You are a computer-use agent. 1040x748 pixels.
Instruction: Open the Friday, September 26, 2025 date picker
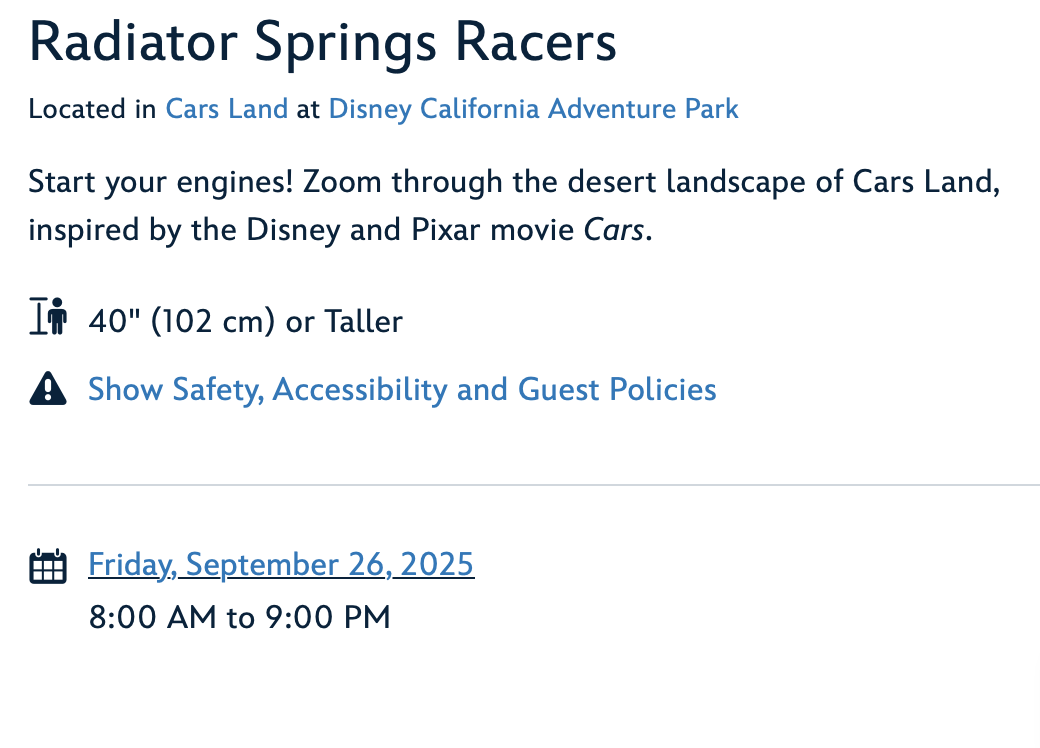[x=281, y=565]
